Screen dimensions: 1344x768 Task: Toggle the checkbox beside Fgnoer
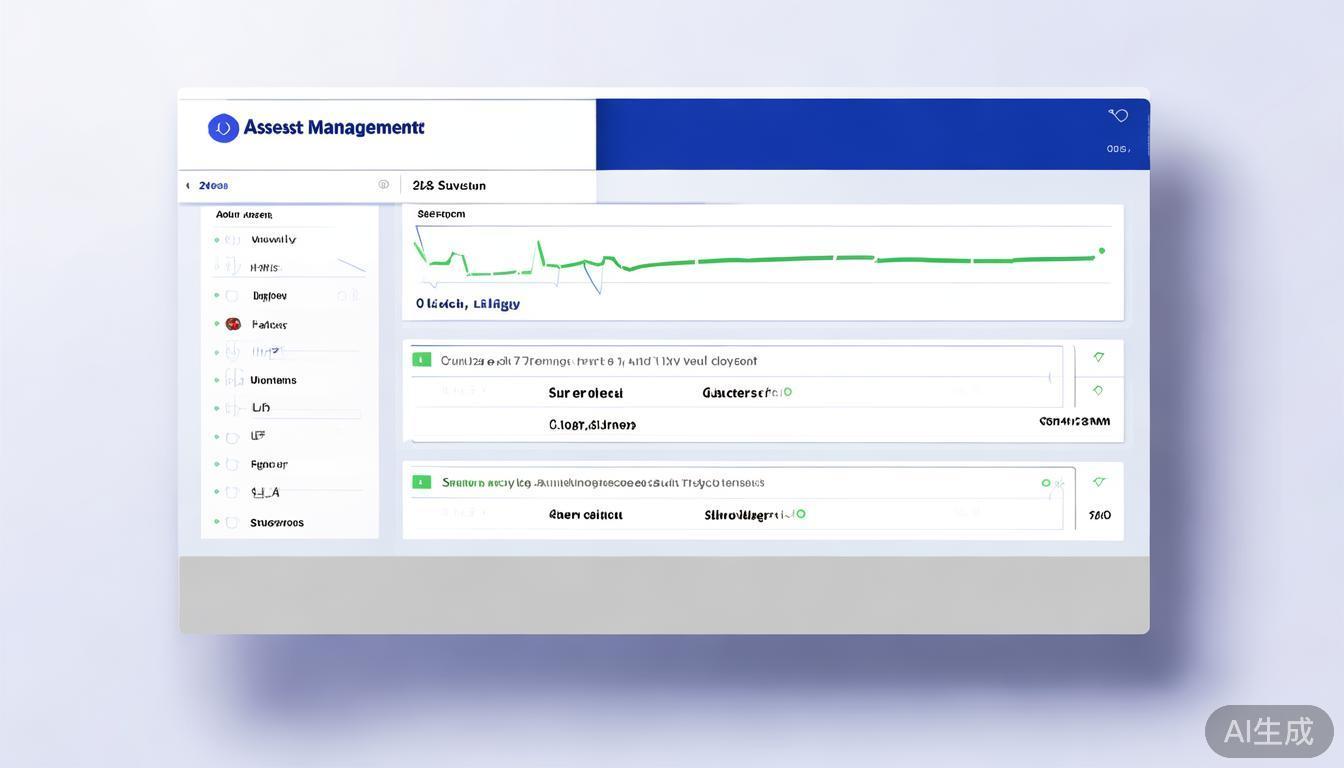(x=232, y=464)
